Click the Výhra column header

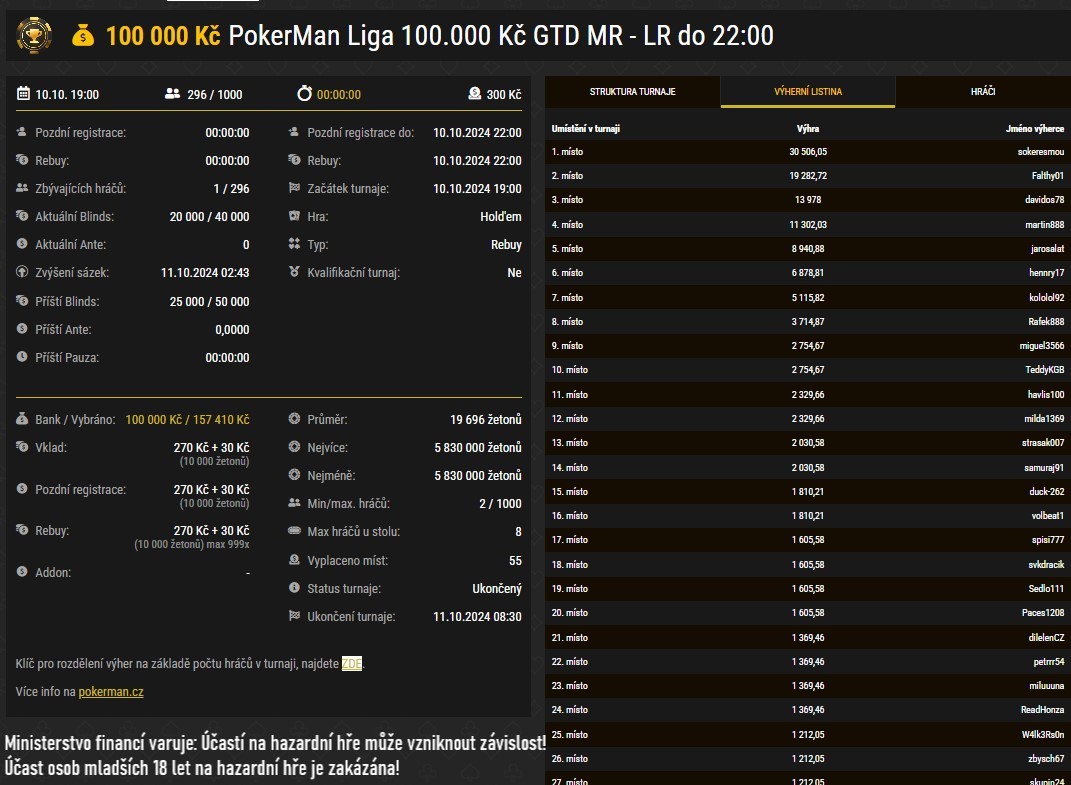click(x=807, y=129)
